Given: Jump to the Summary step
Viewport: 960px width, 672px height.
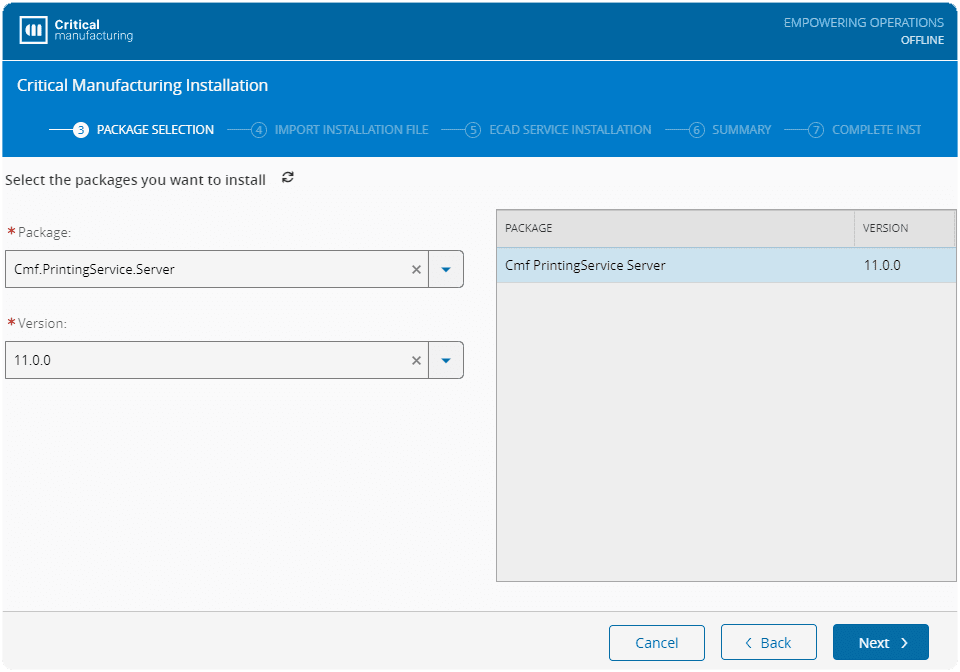Looking at the screenshot, I should click(x=741, y=130).
